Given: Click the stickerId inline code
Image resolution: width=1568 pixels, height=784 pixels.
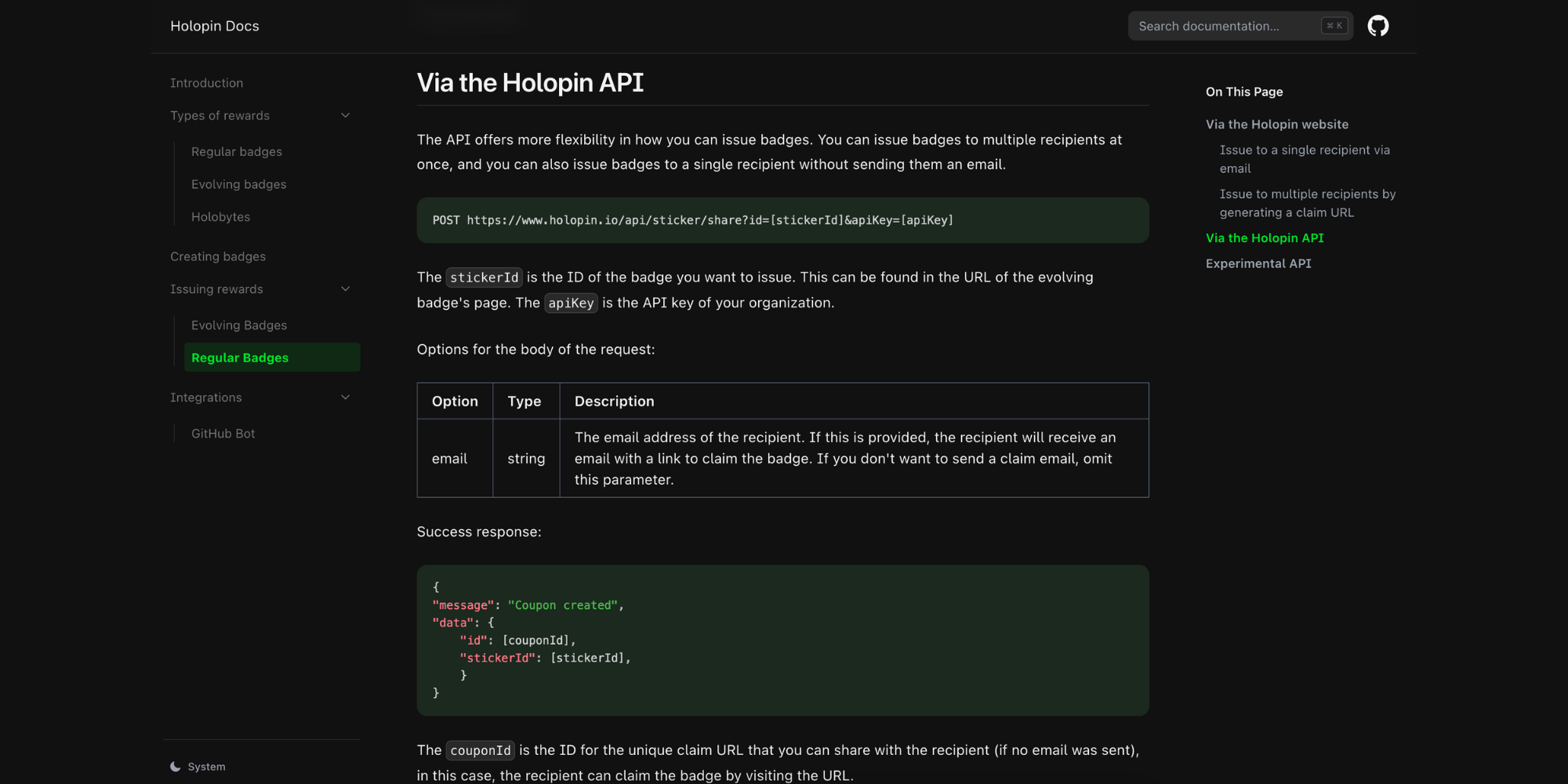Looking at the screenshot, I should 484,278.
